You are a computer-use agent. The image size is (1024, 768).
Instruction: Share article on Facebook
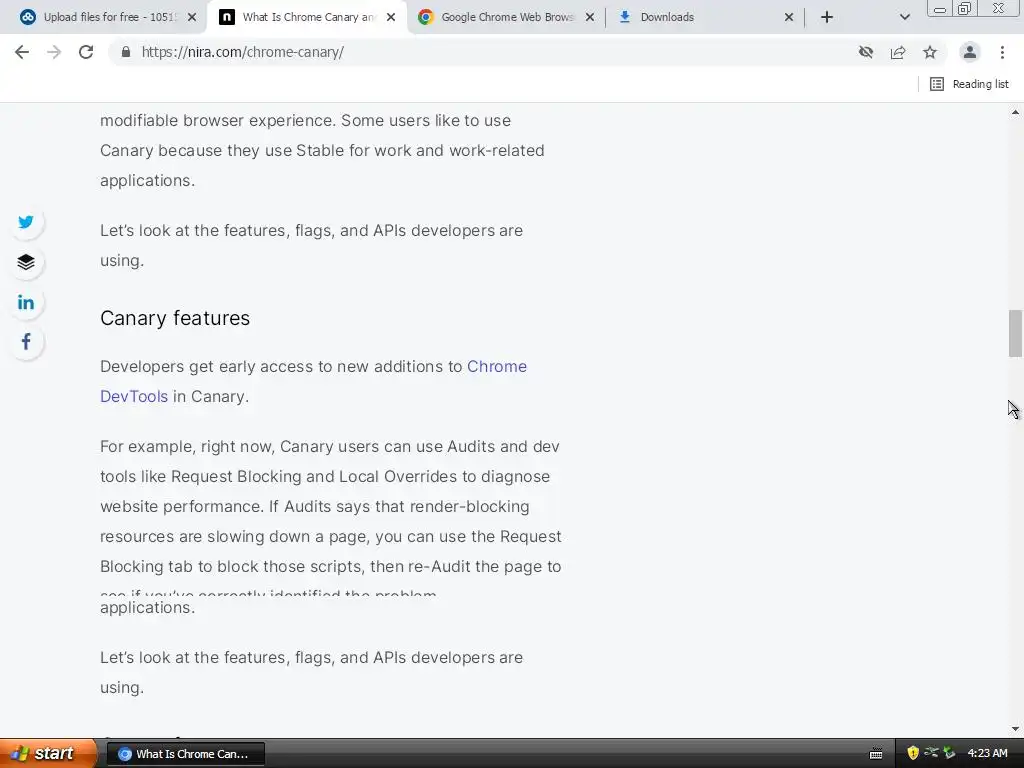coord(26,342)
